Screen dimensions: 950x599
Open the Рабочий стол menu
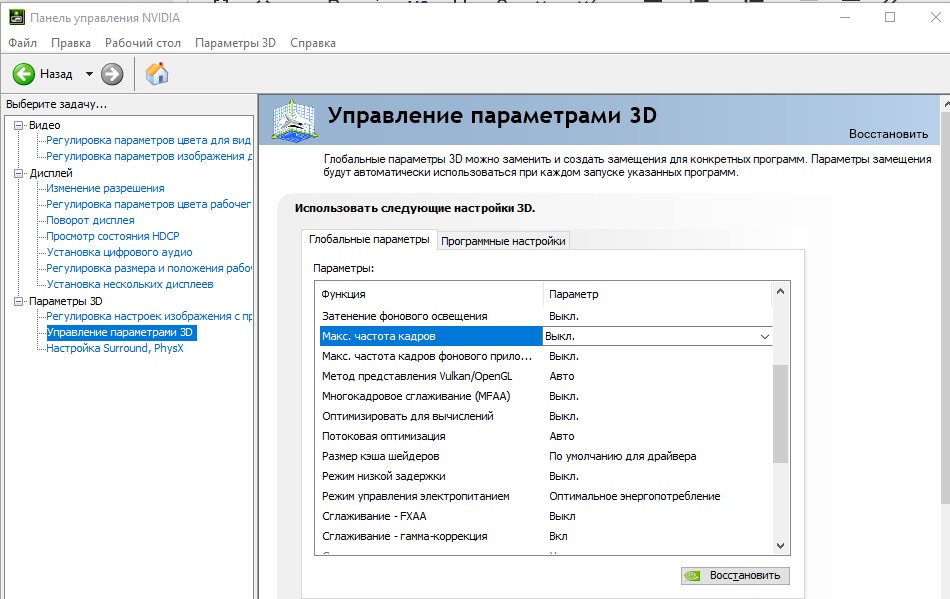point(143,43)
